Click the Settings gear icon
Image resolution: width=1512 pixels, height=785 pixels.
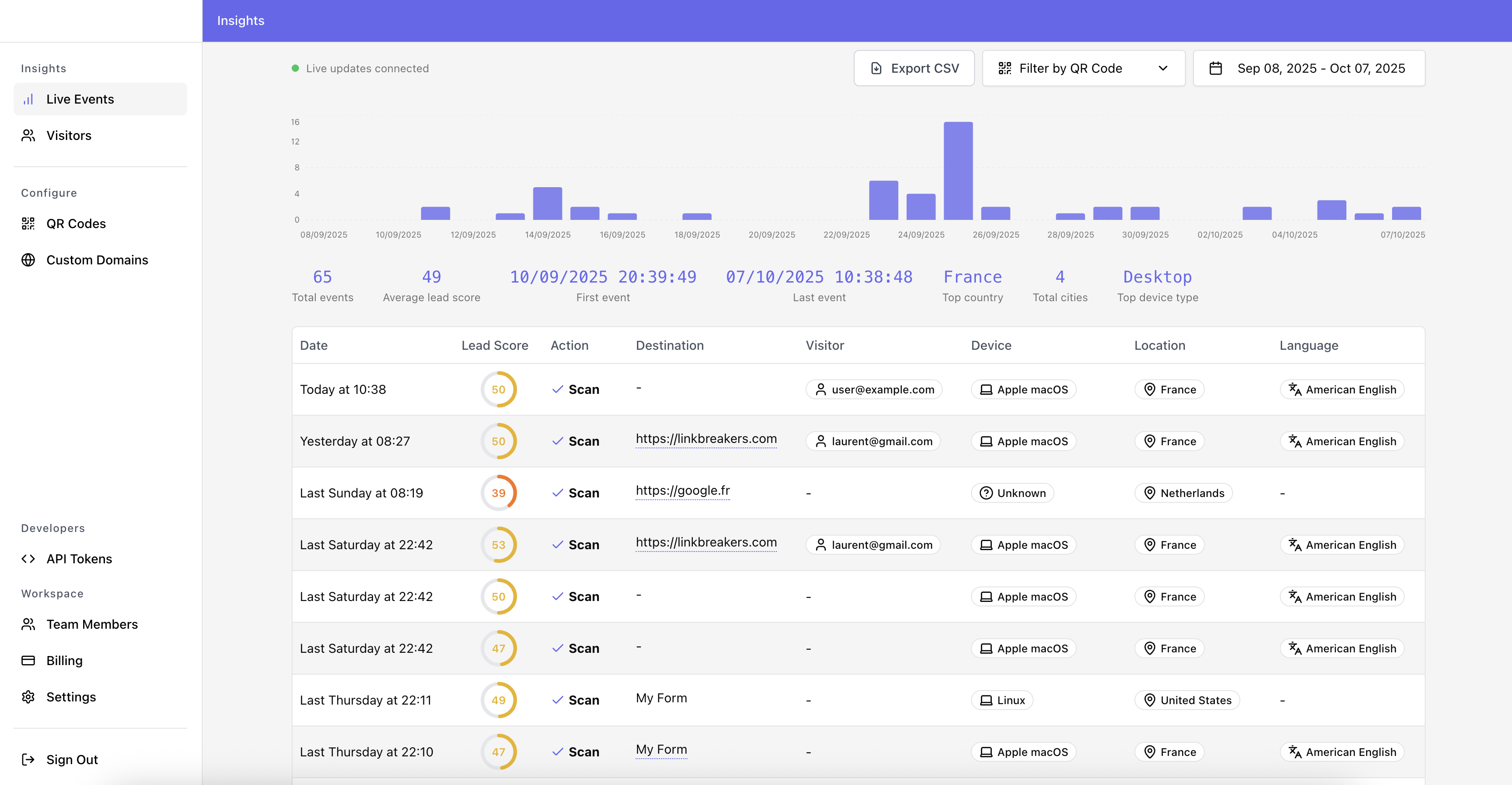(x=28, y=697)
